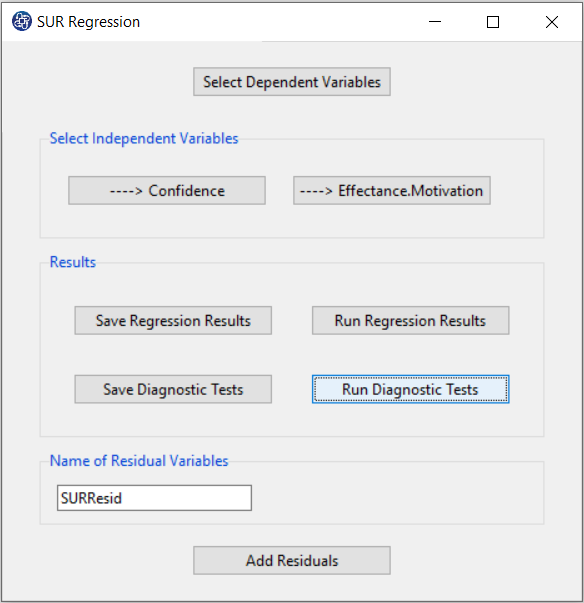Click the Add Residuals button
584x603 pixels.
[x=292, y=561]
